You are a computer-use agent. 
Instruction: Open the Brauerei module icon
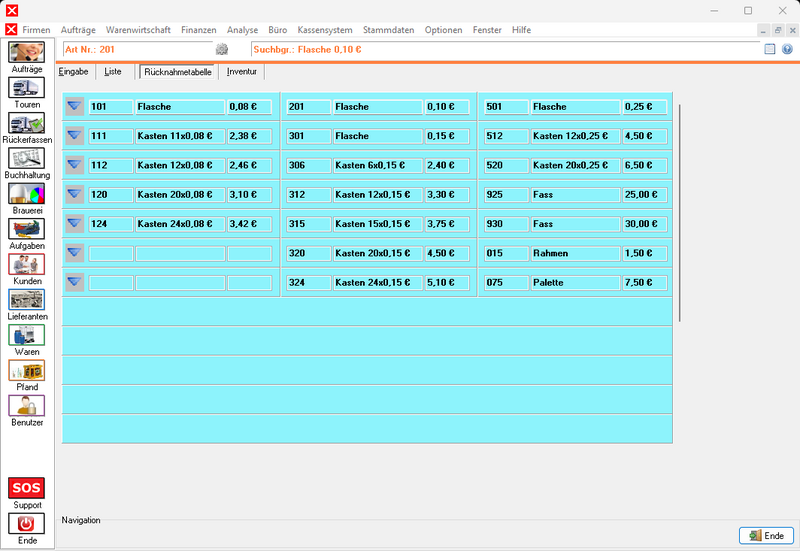tap(27, 193)
